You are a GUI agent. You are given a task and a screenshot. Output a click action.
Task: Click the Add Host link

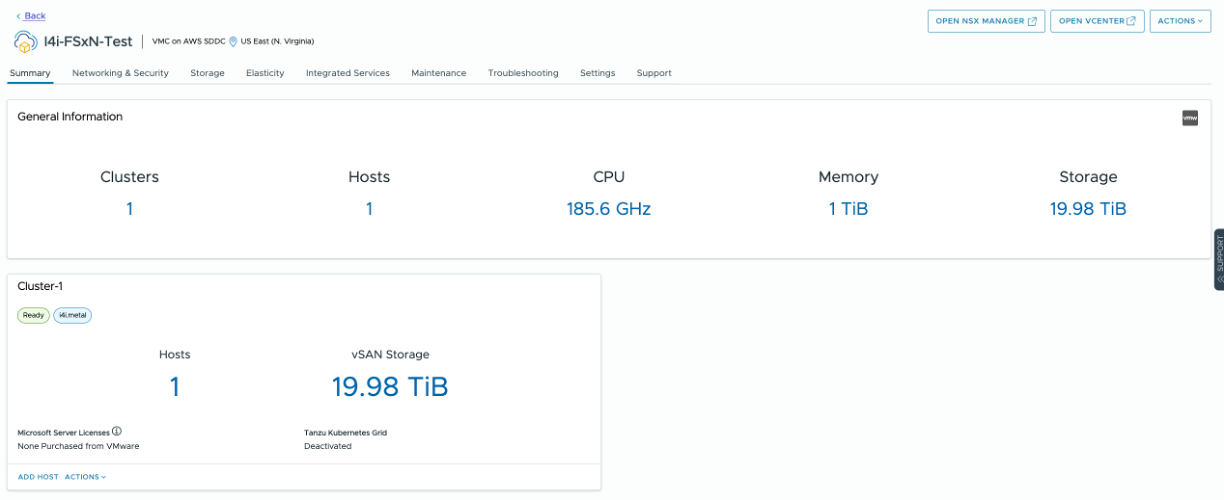click(38, 477)
